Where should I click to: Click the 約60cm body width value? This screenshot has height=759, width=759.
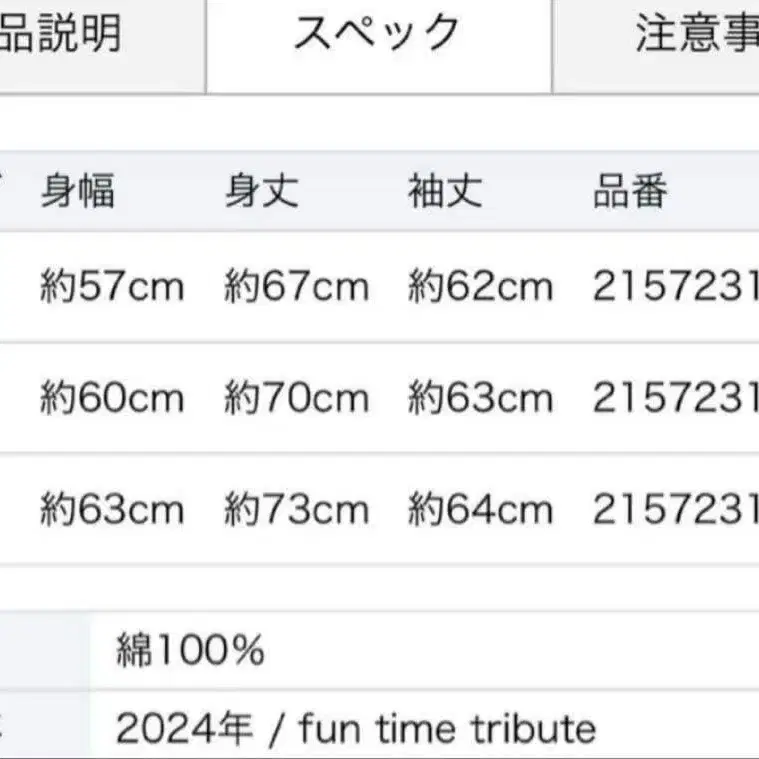(112, 399)
